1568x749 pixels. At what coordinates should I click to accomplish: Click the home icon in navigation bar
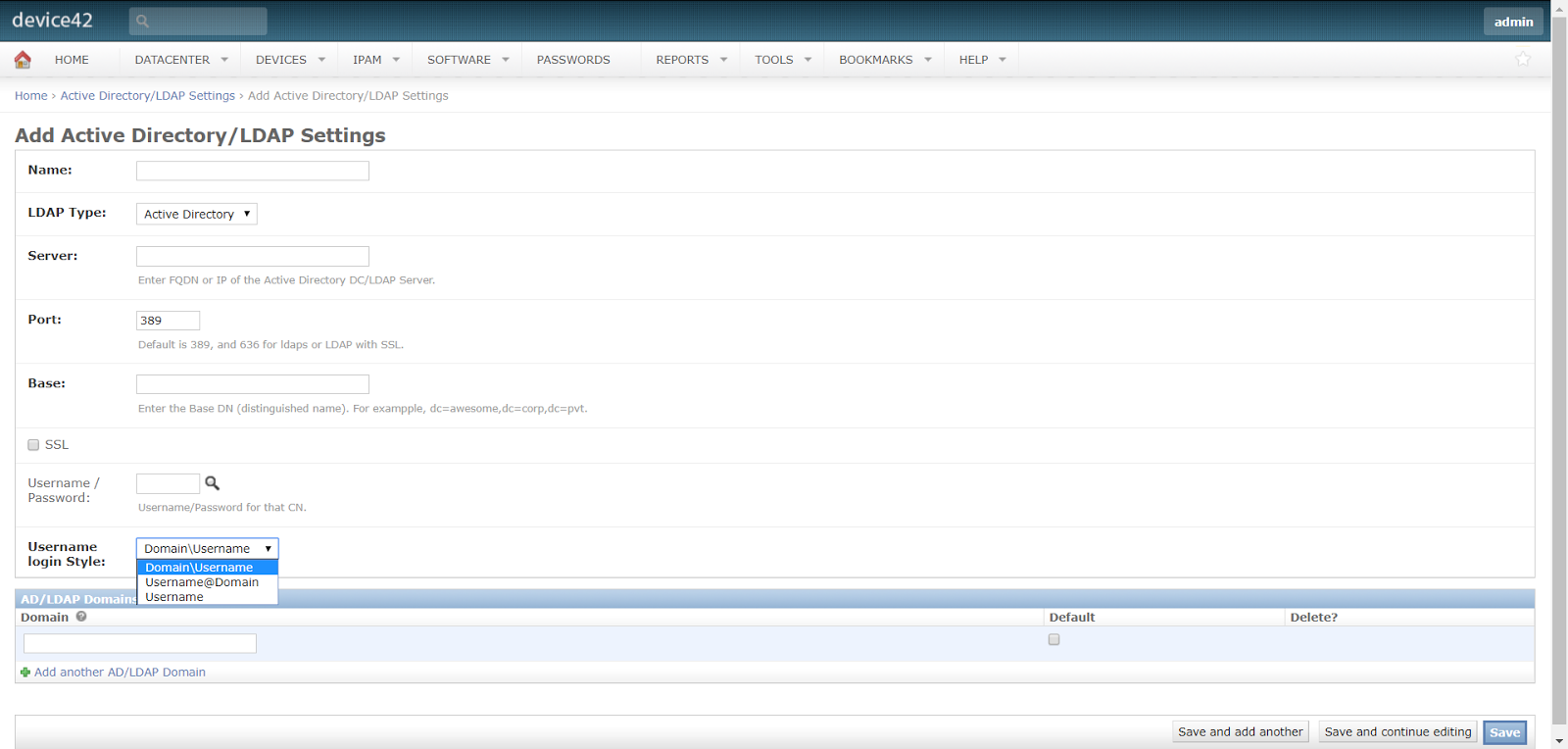coord(23,60)
